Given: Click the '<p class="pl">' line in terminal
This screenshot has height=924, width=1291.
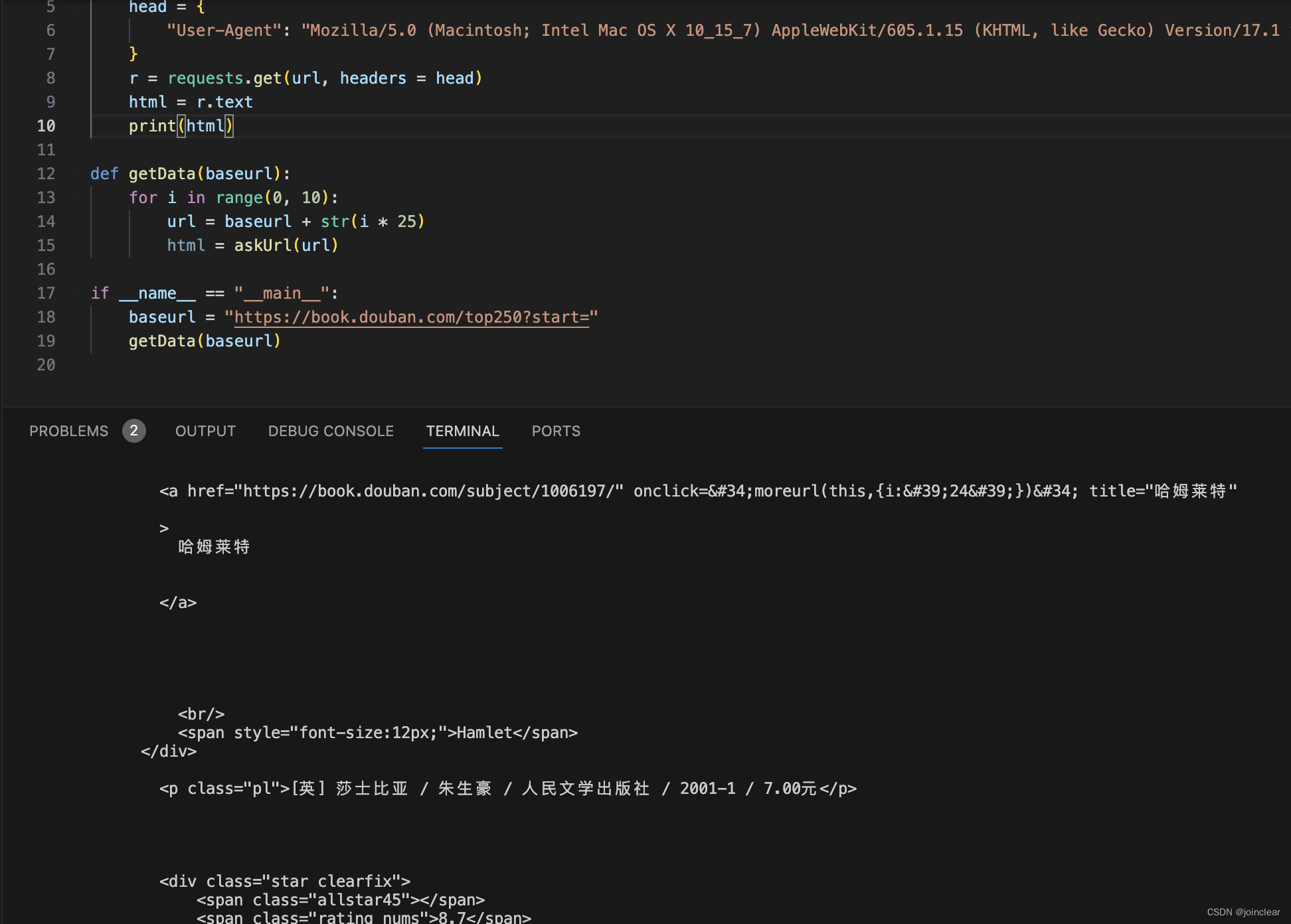Looking at the screenshot, I should (508, 789).
